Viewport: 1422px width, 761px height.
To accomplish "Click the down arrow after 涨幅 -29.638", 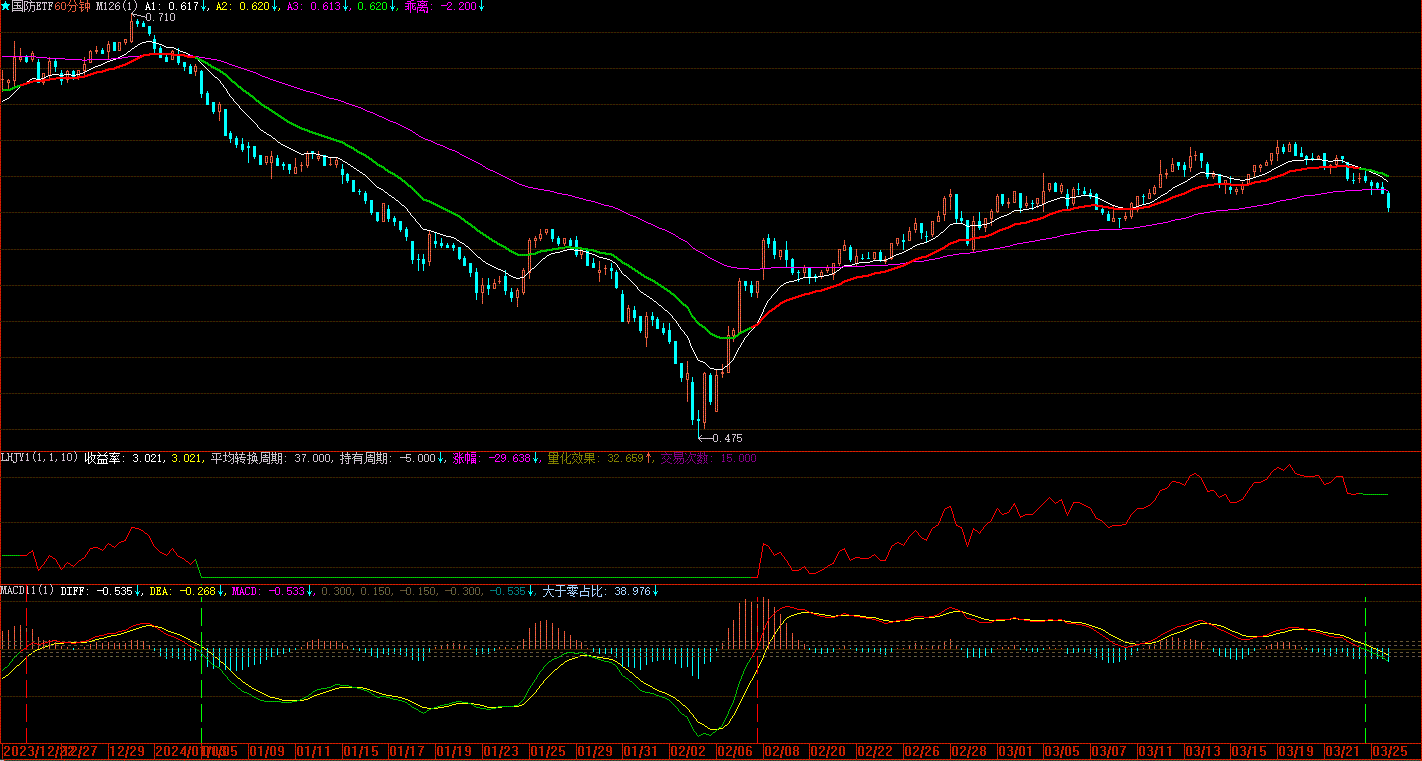I will click(537, 458).
